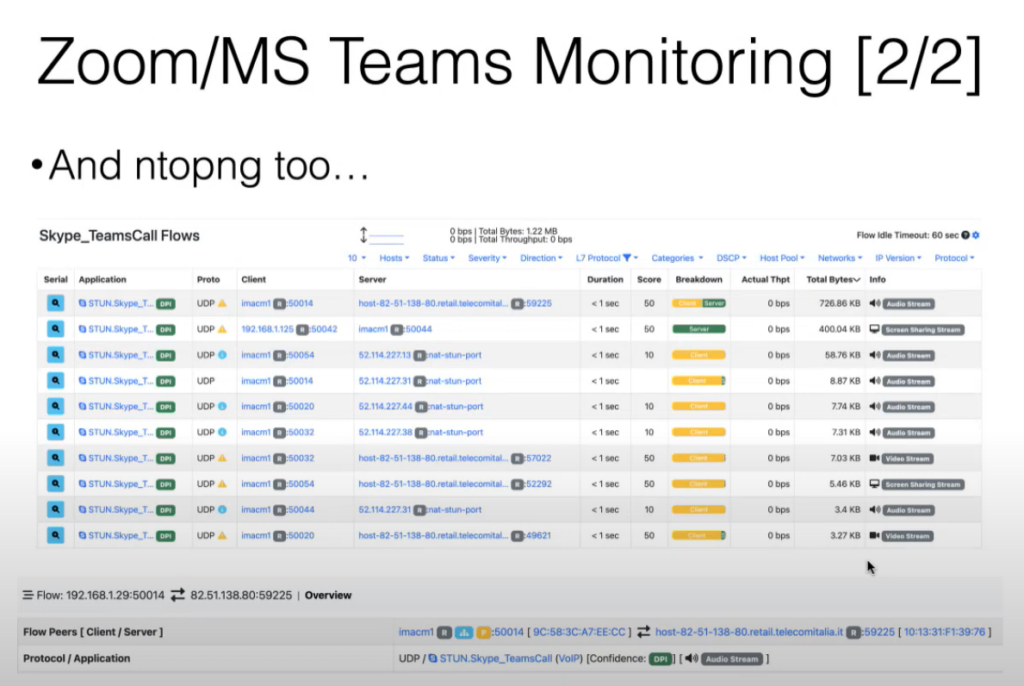1024x686 pixels.
Task: Open server link 52.114.227.38
Action: click(385, 432)
